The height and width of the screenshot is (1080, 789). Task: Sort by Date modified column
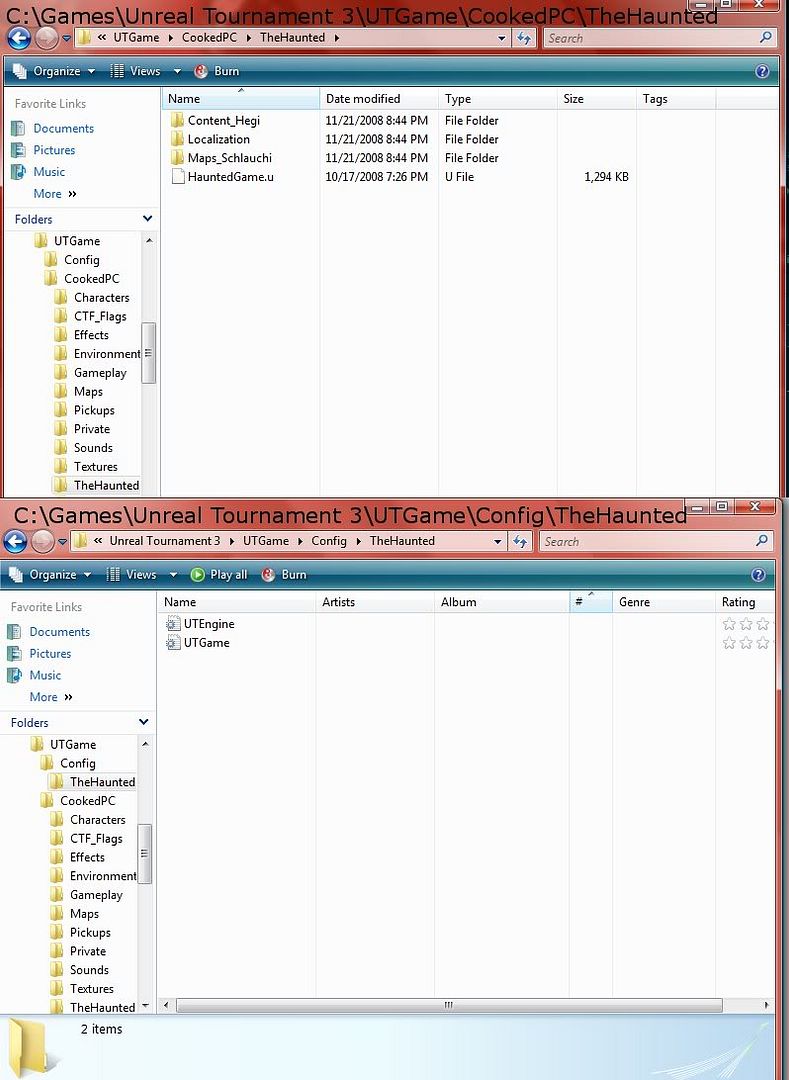[x=379, y=98]
